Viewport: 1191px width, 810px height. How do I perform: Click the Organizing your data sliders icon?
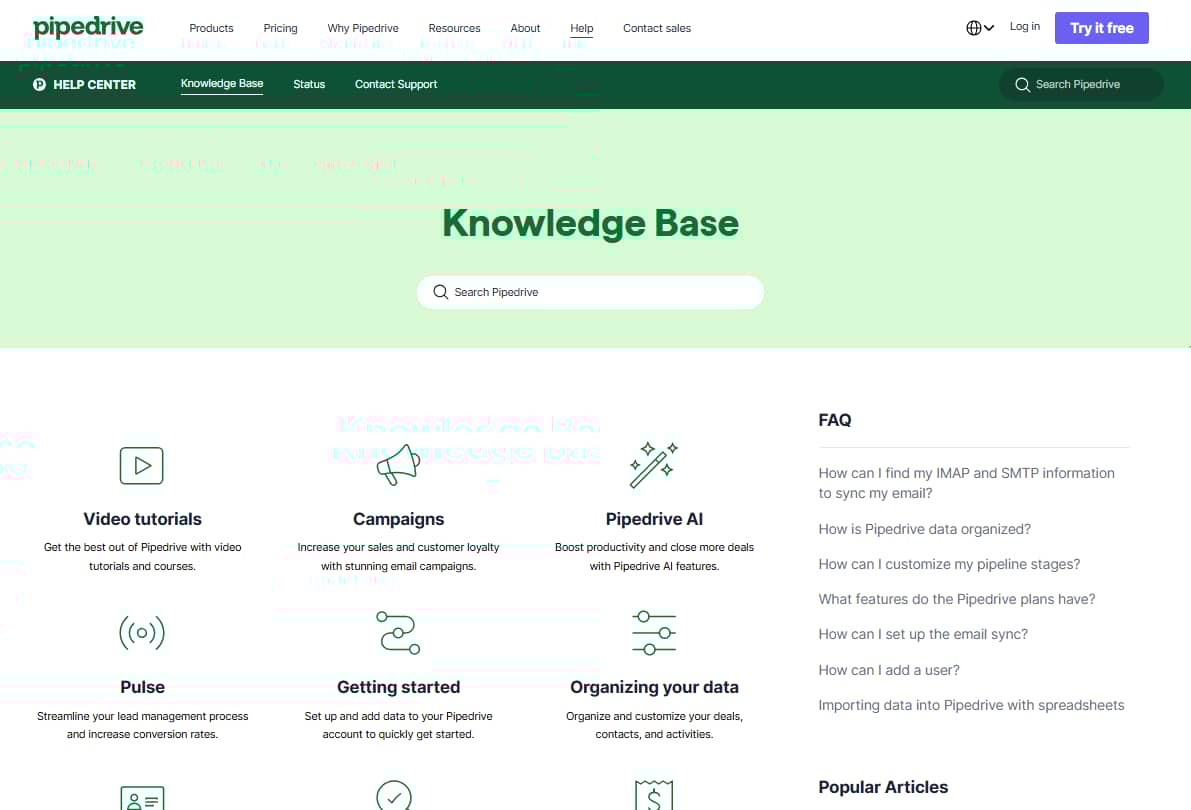654,632
